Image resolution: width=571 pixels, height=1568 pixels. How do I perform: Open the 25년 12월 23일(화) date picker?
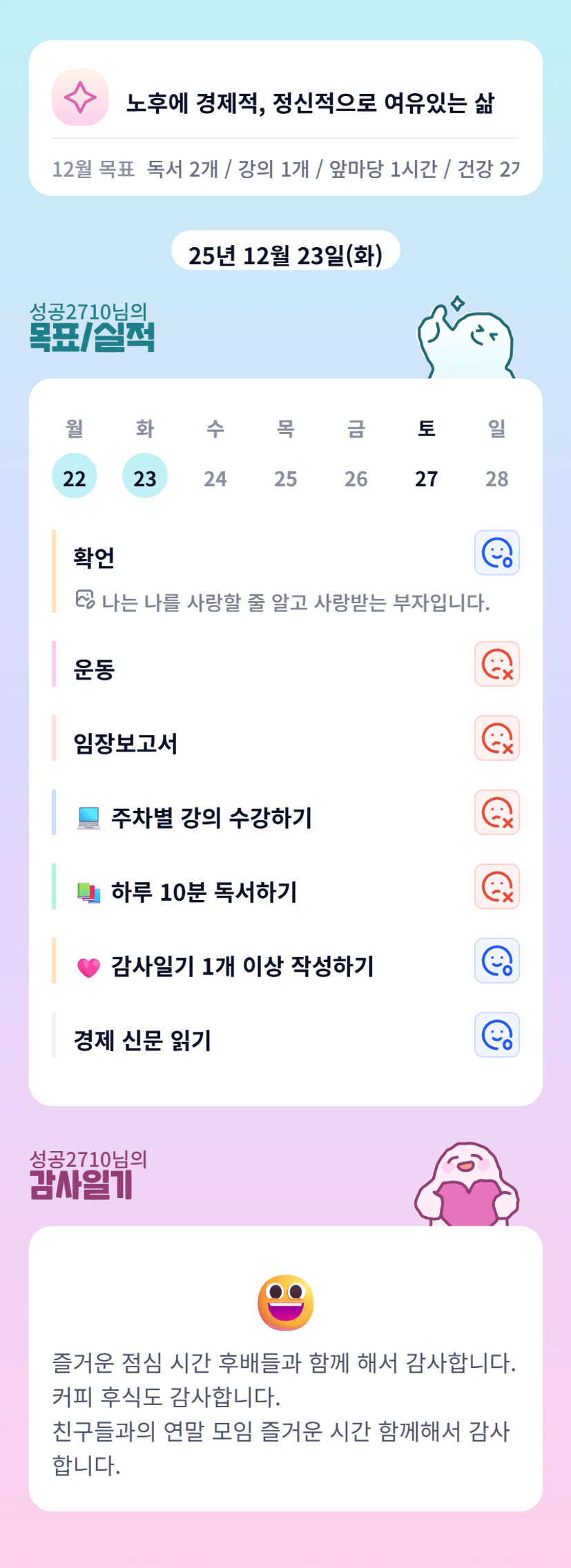(285, 255)
